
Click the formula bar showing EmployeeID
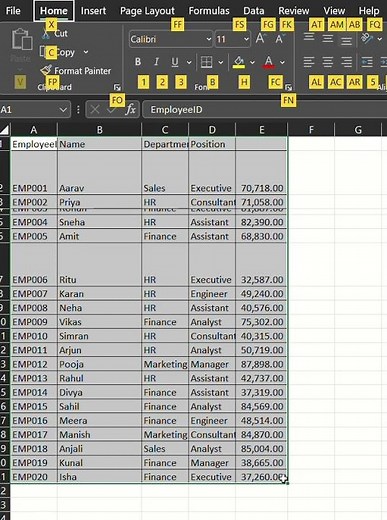point(265,109)
